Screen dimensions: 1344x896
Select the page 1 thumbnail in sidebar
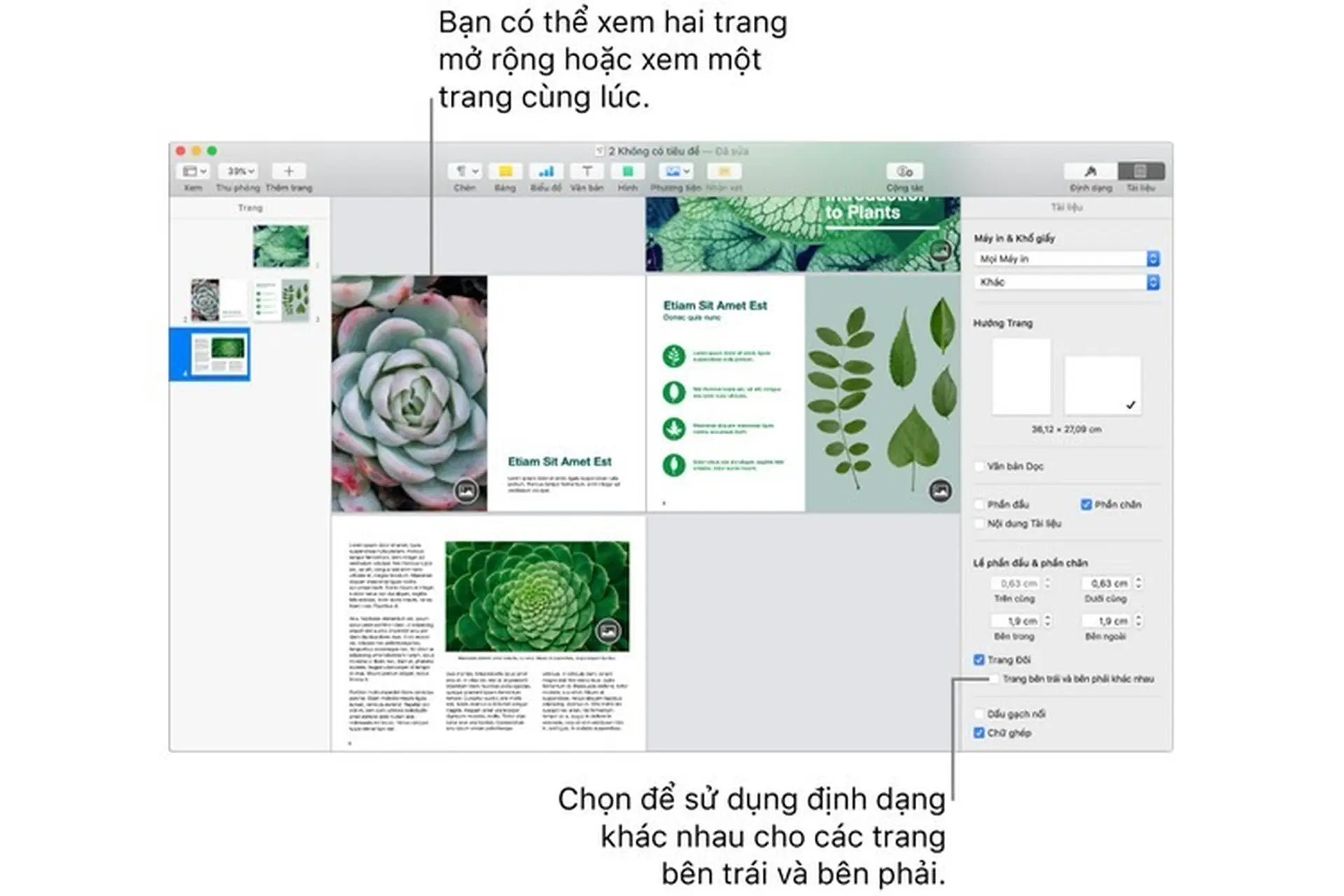tap(281, 246)
